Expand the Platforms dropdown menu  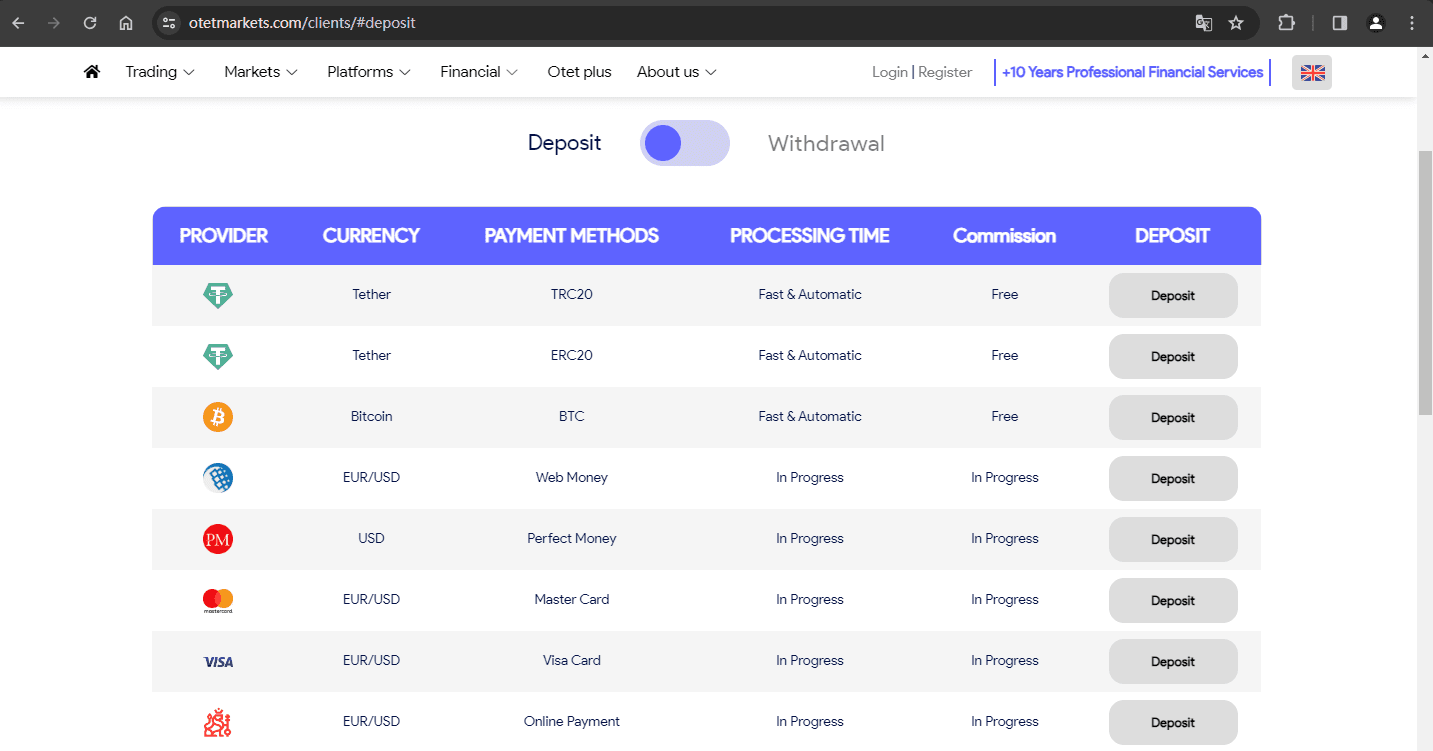[369, 72]
